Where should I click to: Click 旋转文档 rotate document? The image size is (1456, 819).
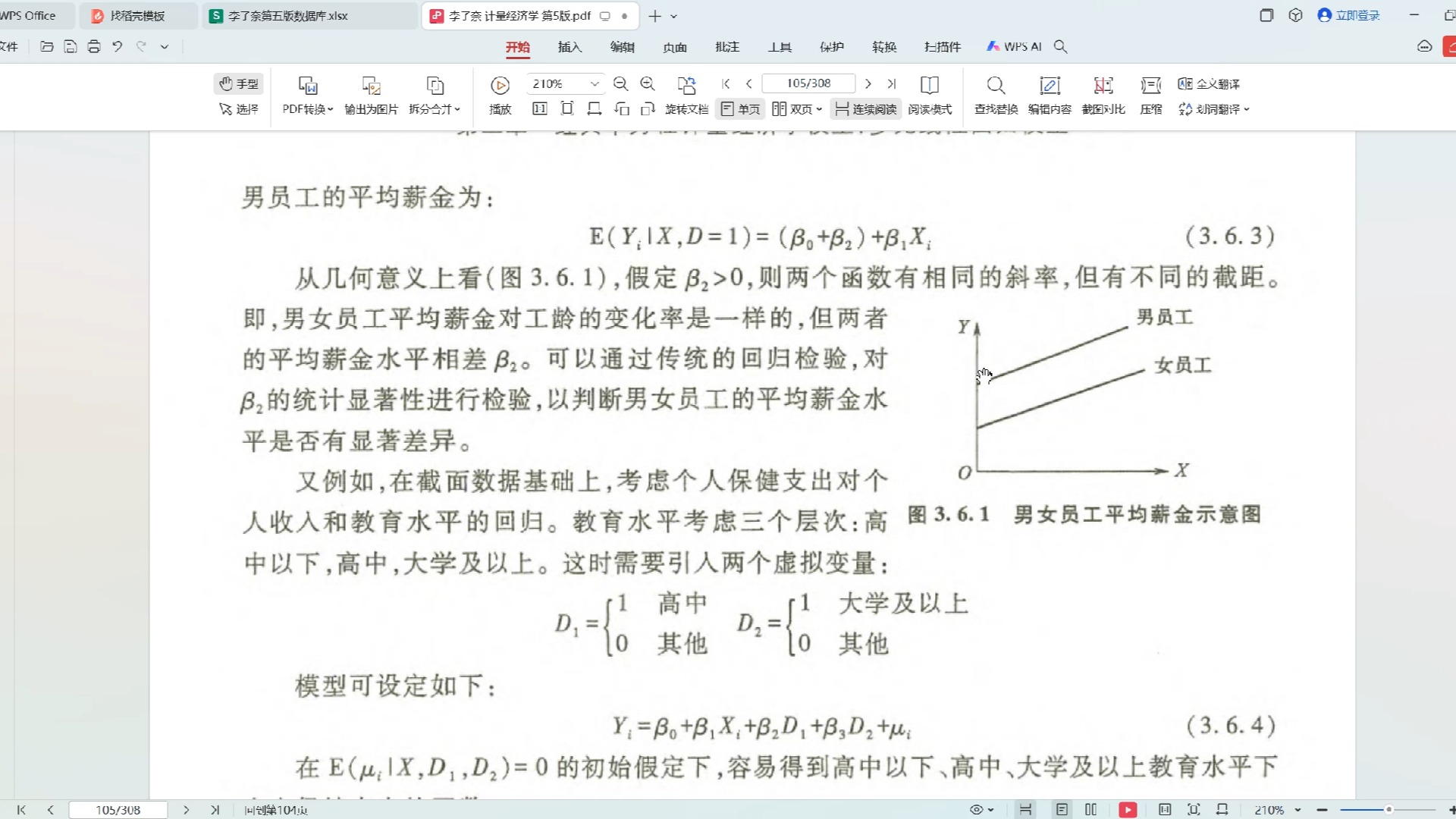tap(687, 96)
